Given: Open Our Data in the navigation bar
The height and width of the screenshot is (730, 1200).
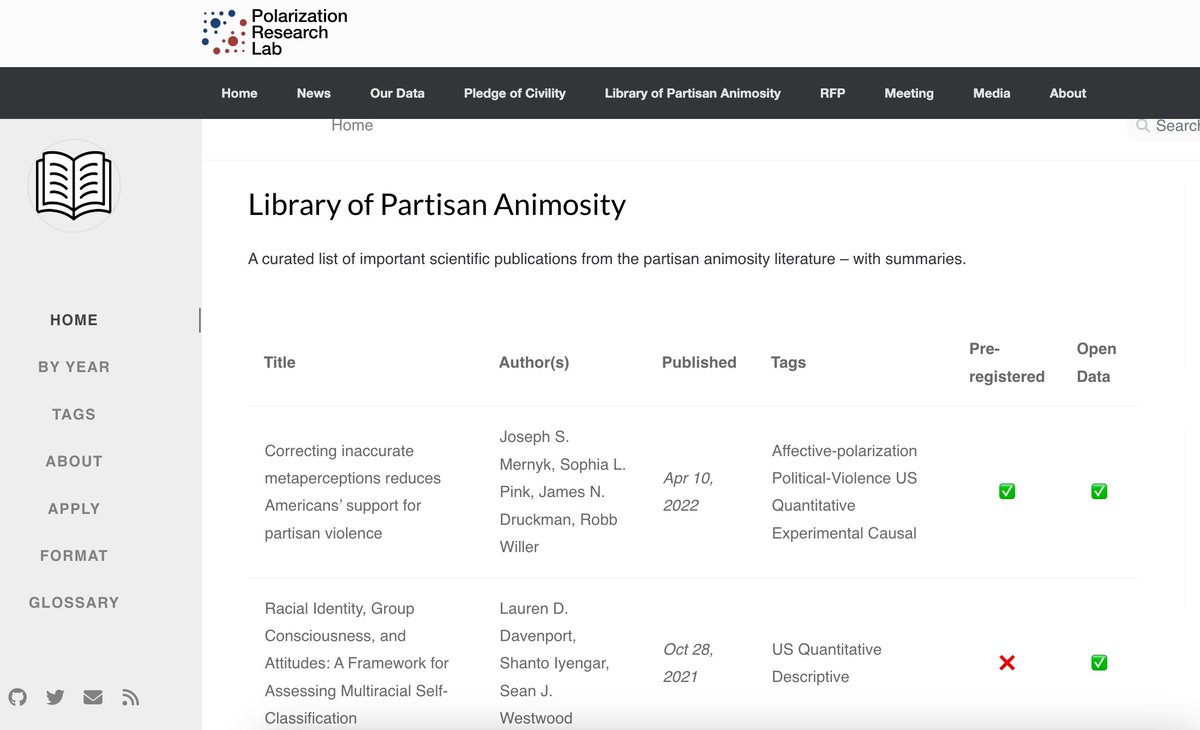Looking at the screenshot, I should [x=397, y=93].
